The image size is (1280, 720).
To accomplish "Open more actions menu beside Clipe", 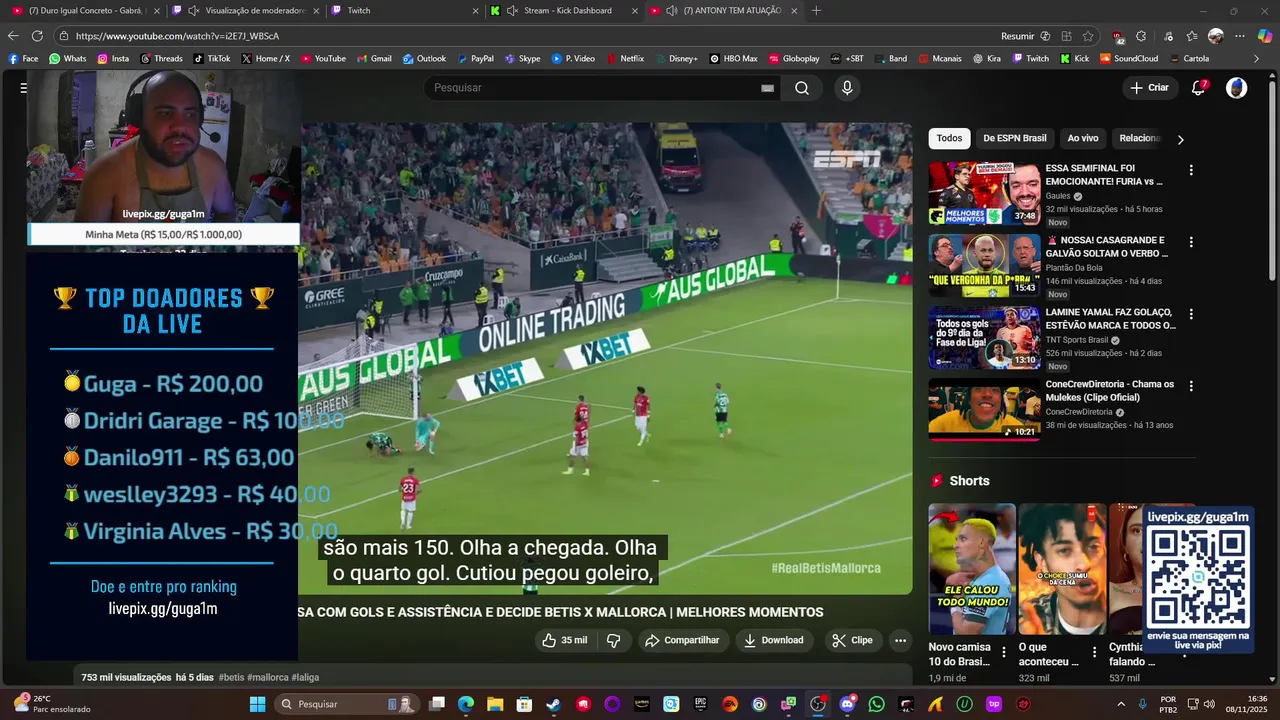I will [x=900, y=640].
